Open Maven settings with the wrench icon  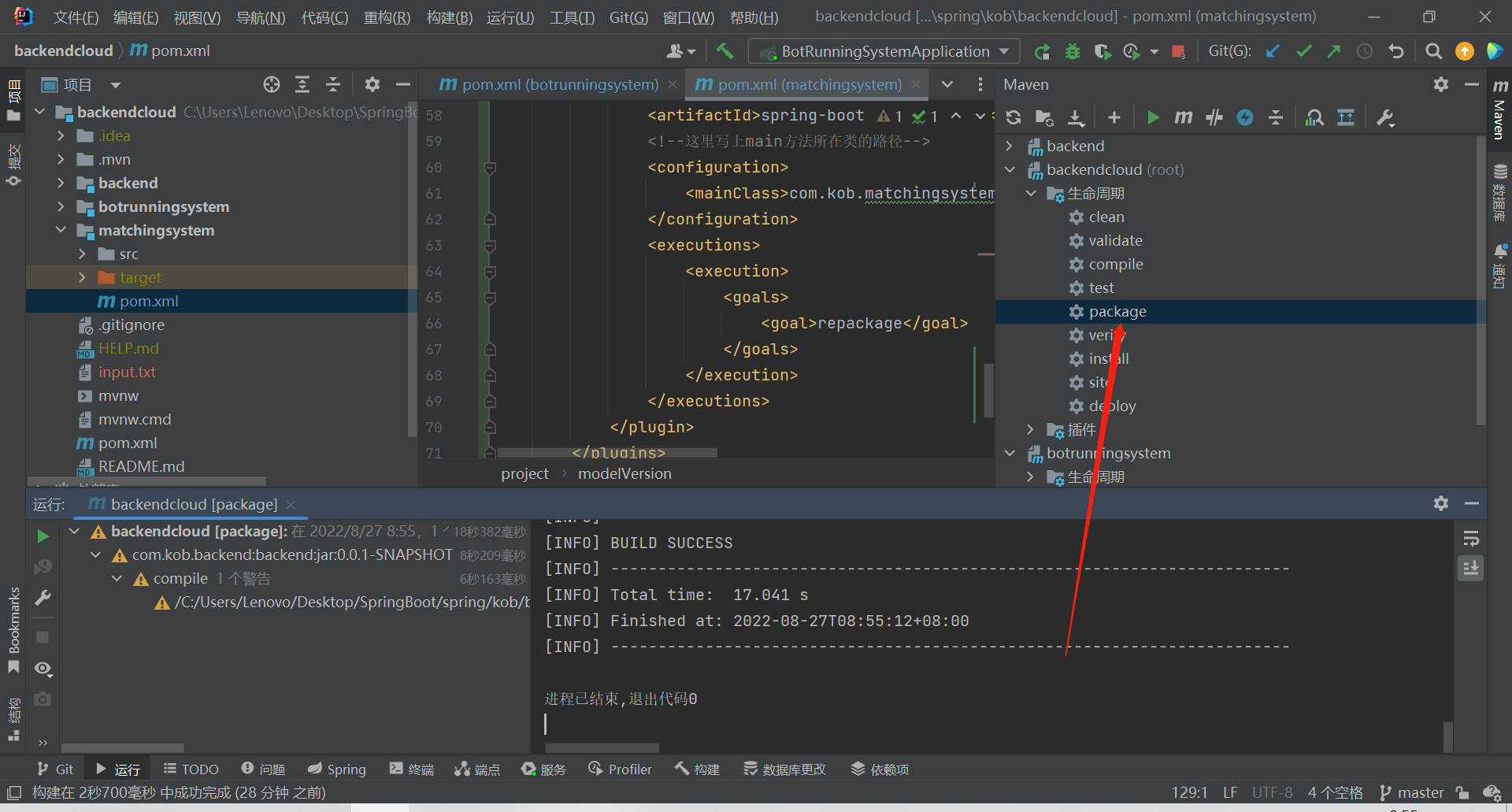pos(1385,117)
